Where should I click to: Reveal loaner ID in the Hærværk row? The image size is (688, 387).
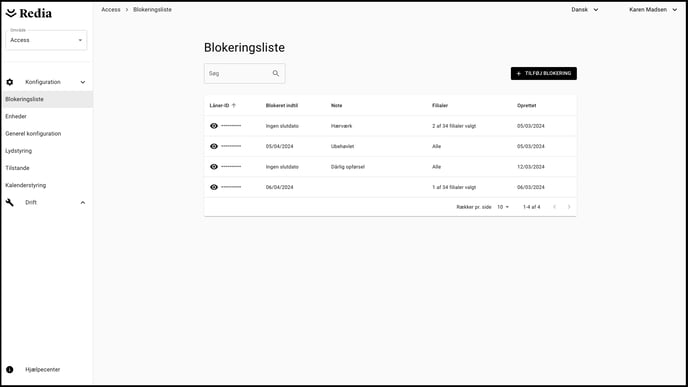pos(214,126)
